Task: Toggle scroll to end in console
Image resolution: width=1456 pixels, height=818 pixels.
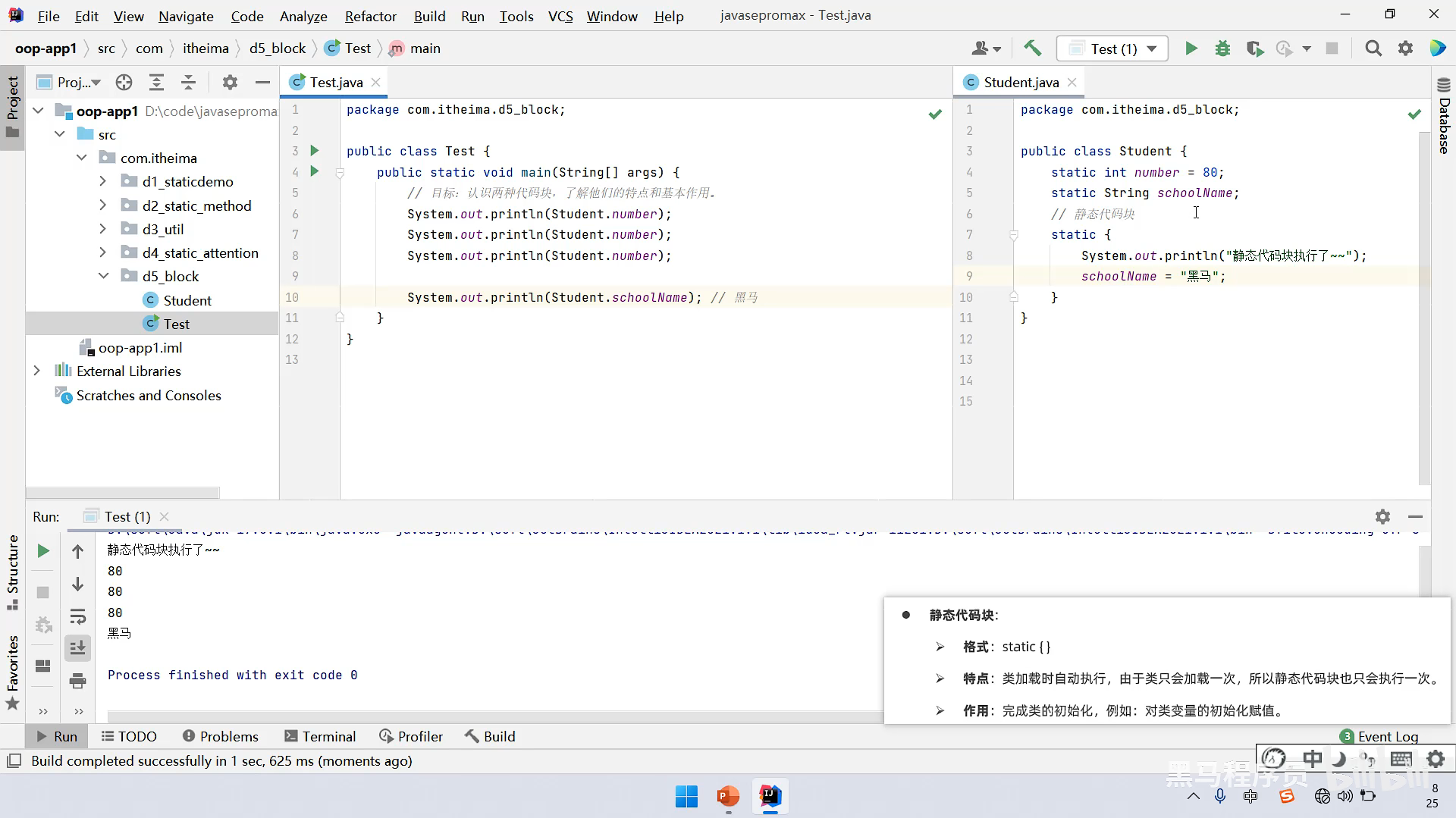Action: [x=77, y=648]
